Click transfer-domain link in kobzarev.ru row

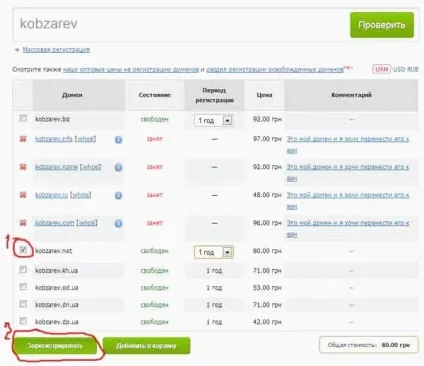point(348,201)
